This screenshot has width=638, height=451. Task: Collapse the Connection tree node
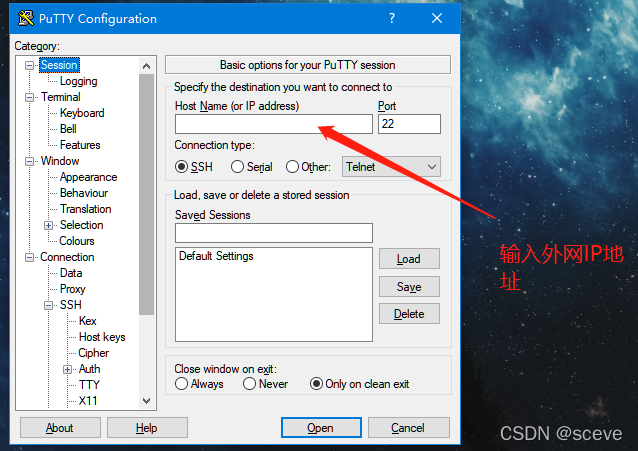click(29, 258)
